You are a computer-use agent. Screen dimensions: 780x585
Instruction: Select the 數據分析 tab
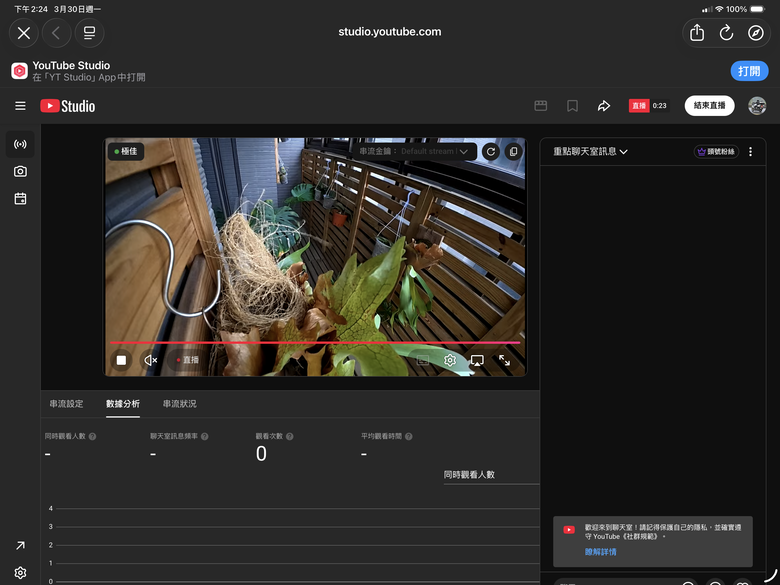(123, 404)
